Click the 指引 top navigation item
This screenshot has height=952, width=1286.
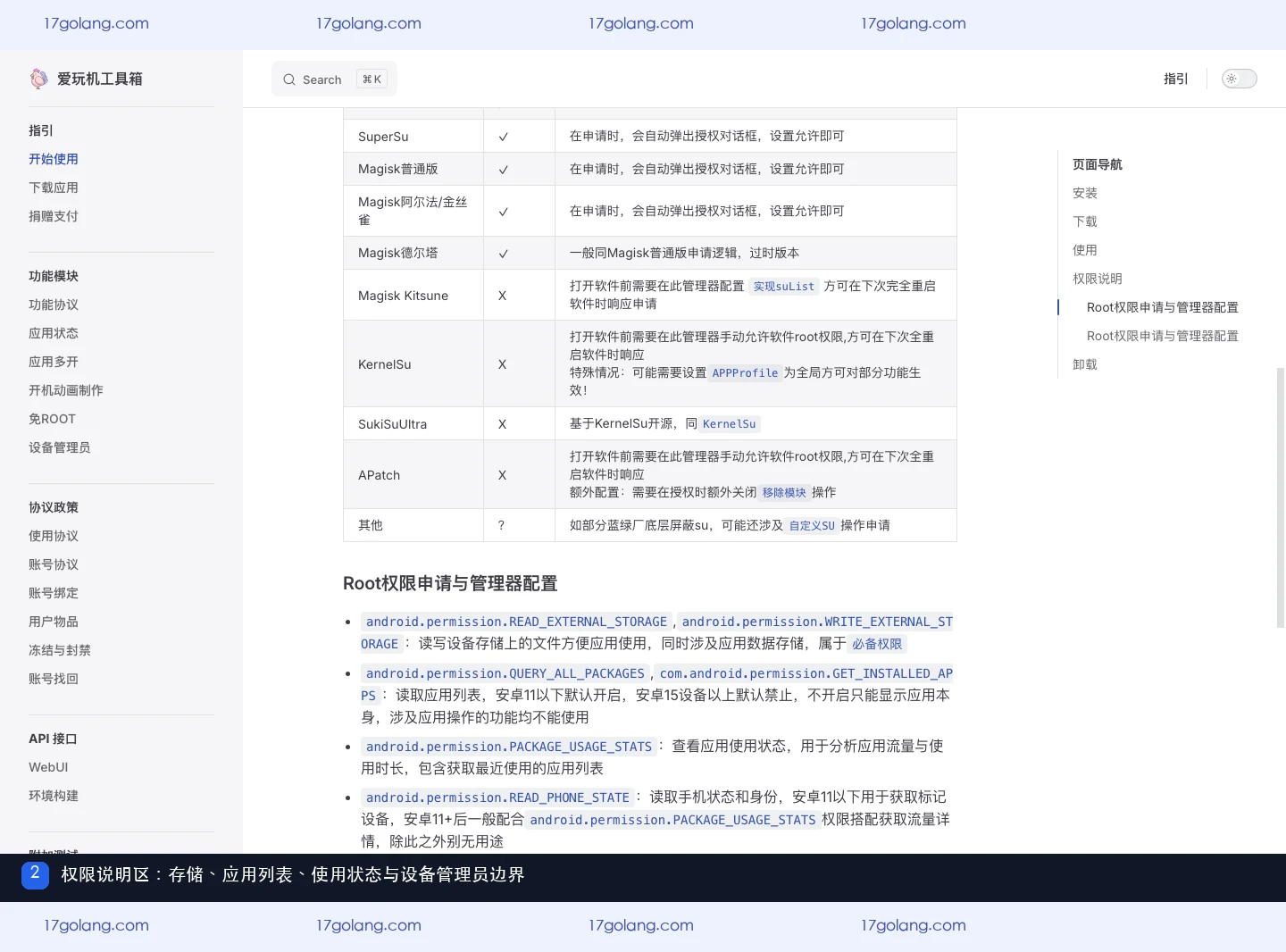point(1176,79)
